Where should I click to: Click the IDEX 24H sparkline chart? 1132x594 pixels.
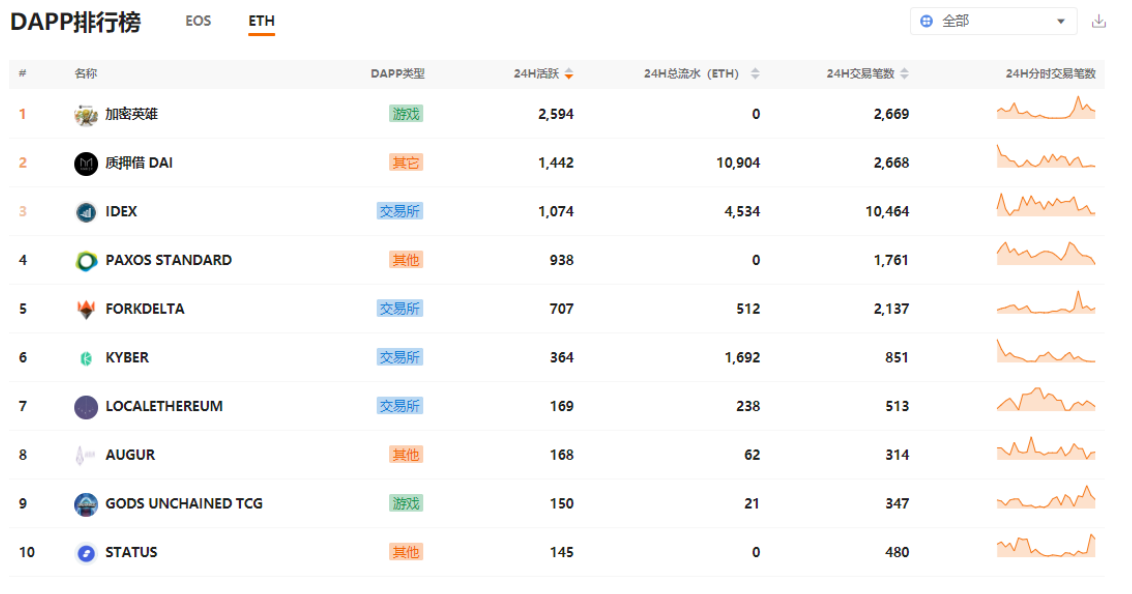pyautogui.click(x=1046, y=204)
